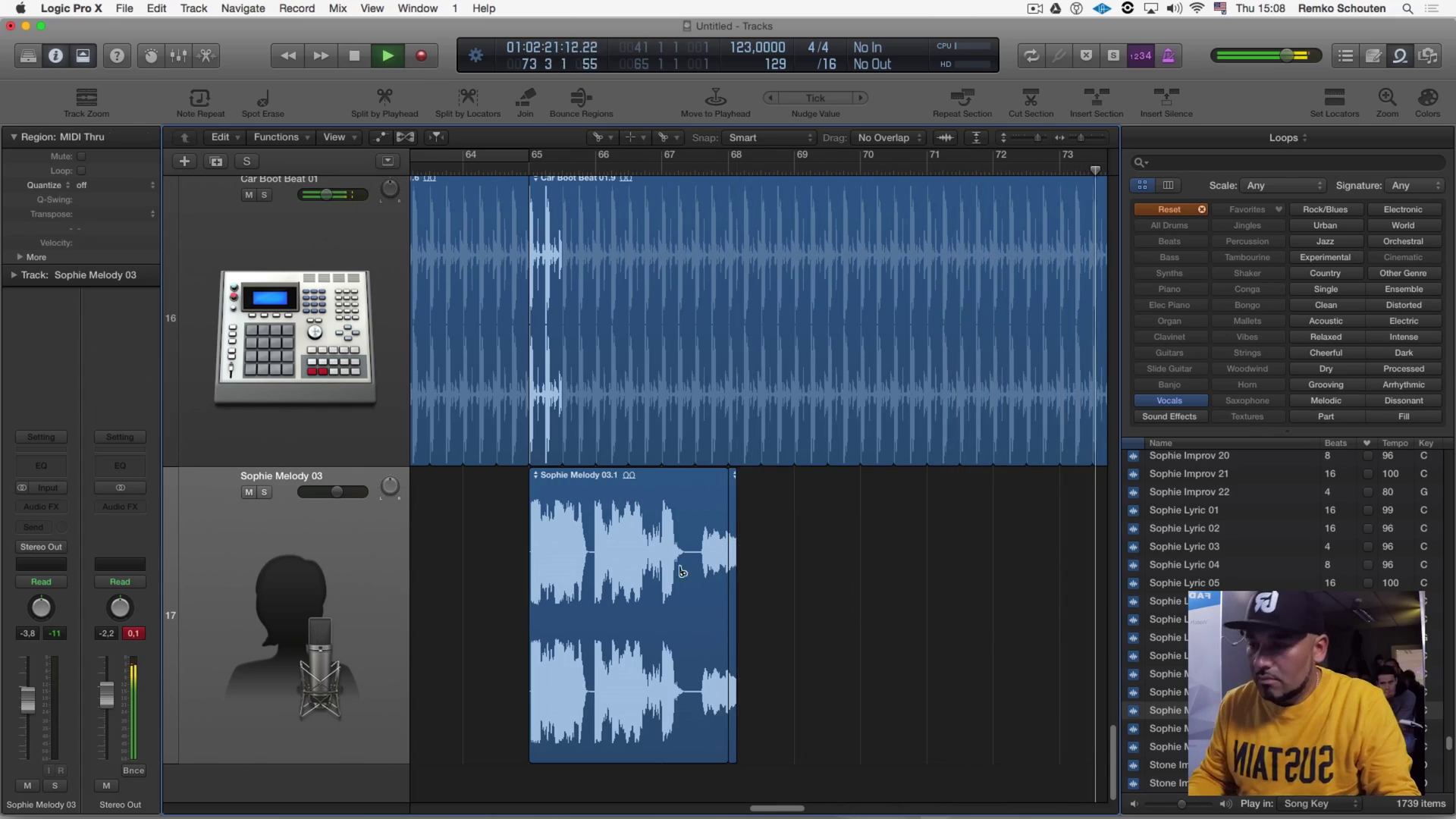
Task: Toggle the Region Mute checkbox
Action: (x=81, y=156)
